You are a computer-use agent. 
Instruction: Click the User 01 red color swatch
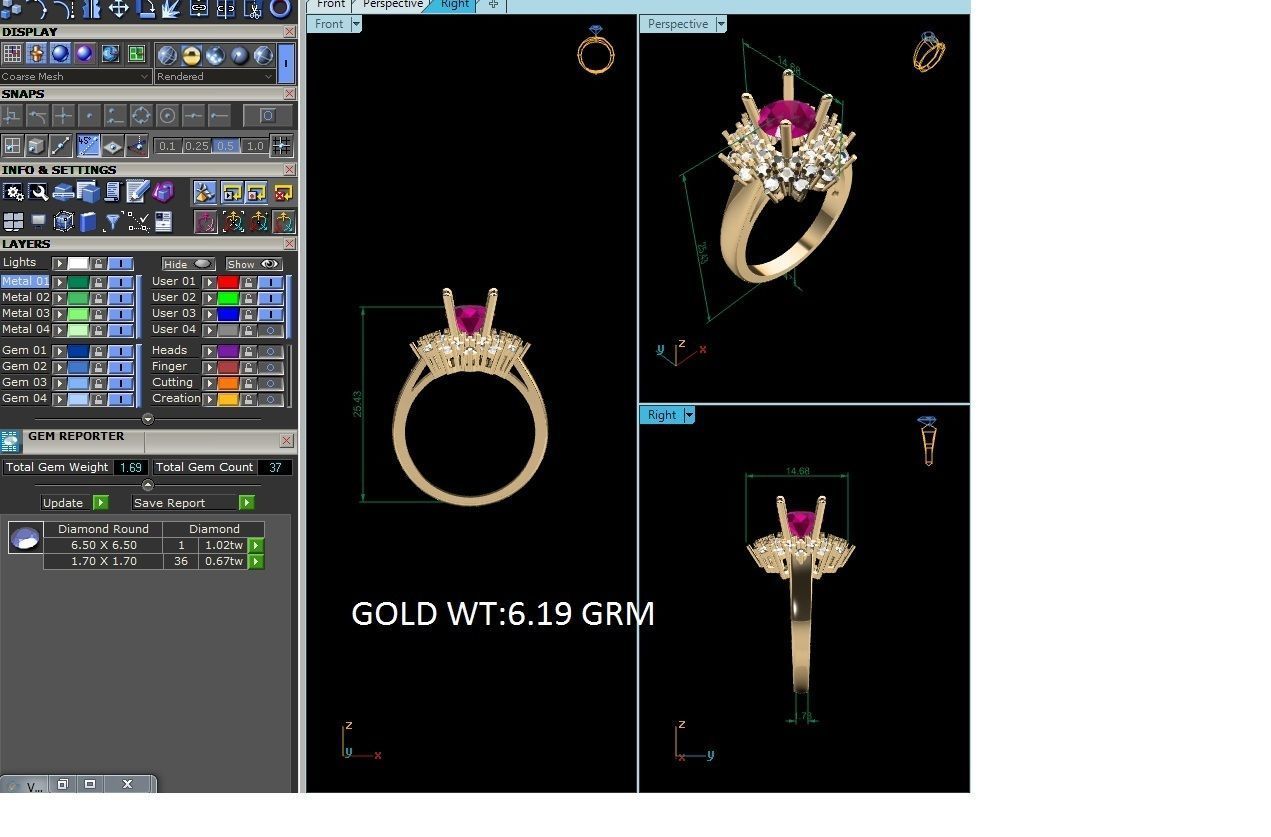click(228, 282)
